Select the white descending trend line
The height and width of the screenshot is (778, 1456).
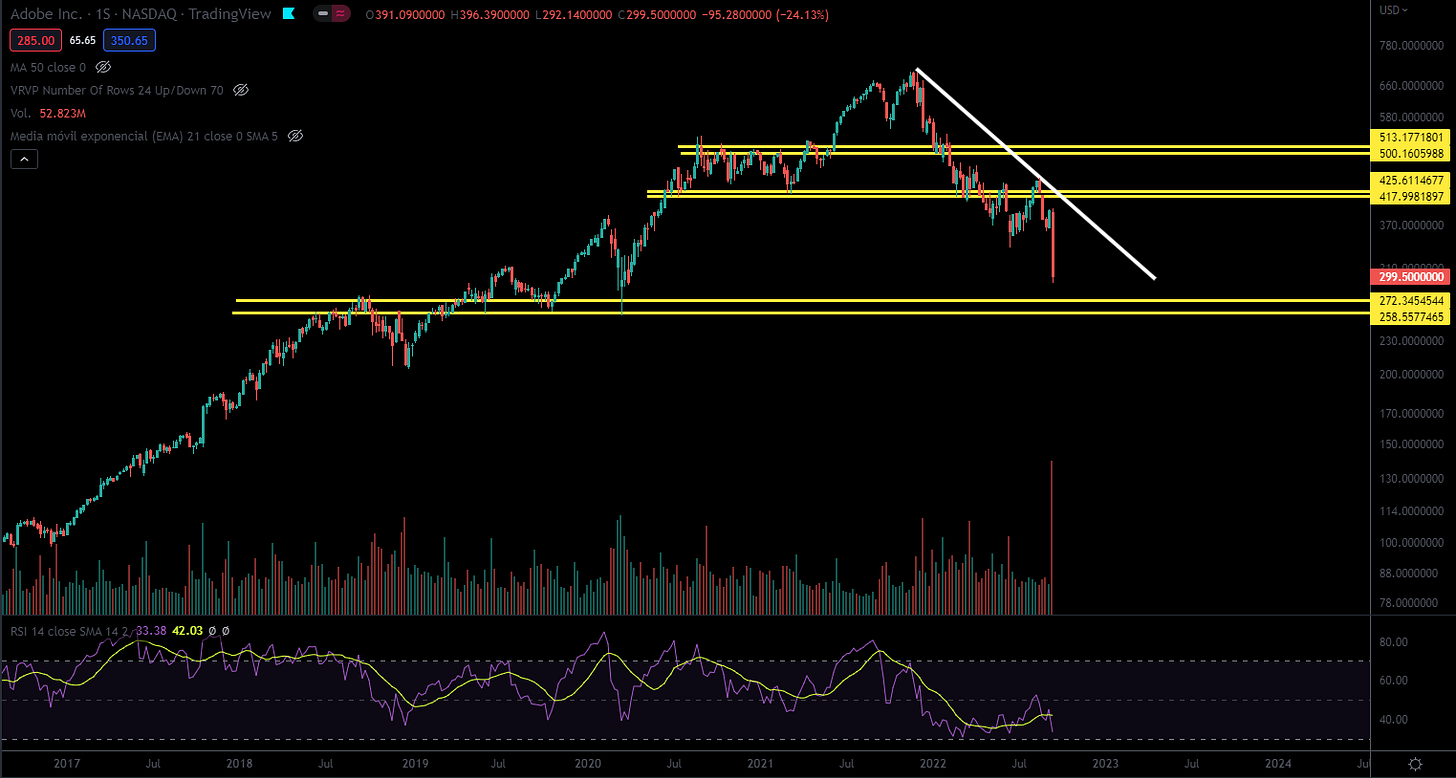(1036, 173)
